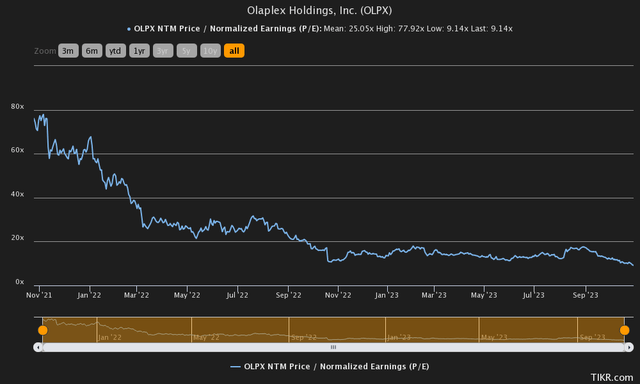Click the 'May '23' navigator label
Viewport: 640px width, 384px height.
[x=494, y=337]
